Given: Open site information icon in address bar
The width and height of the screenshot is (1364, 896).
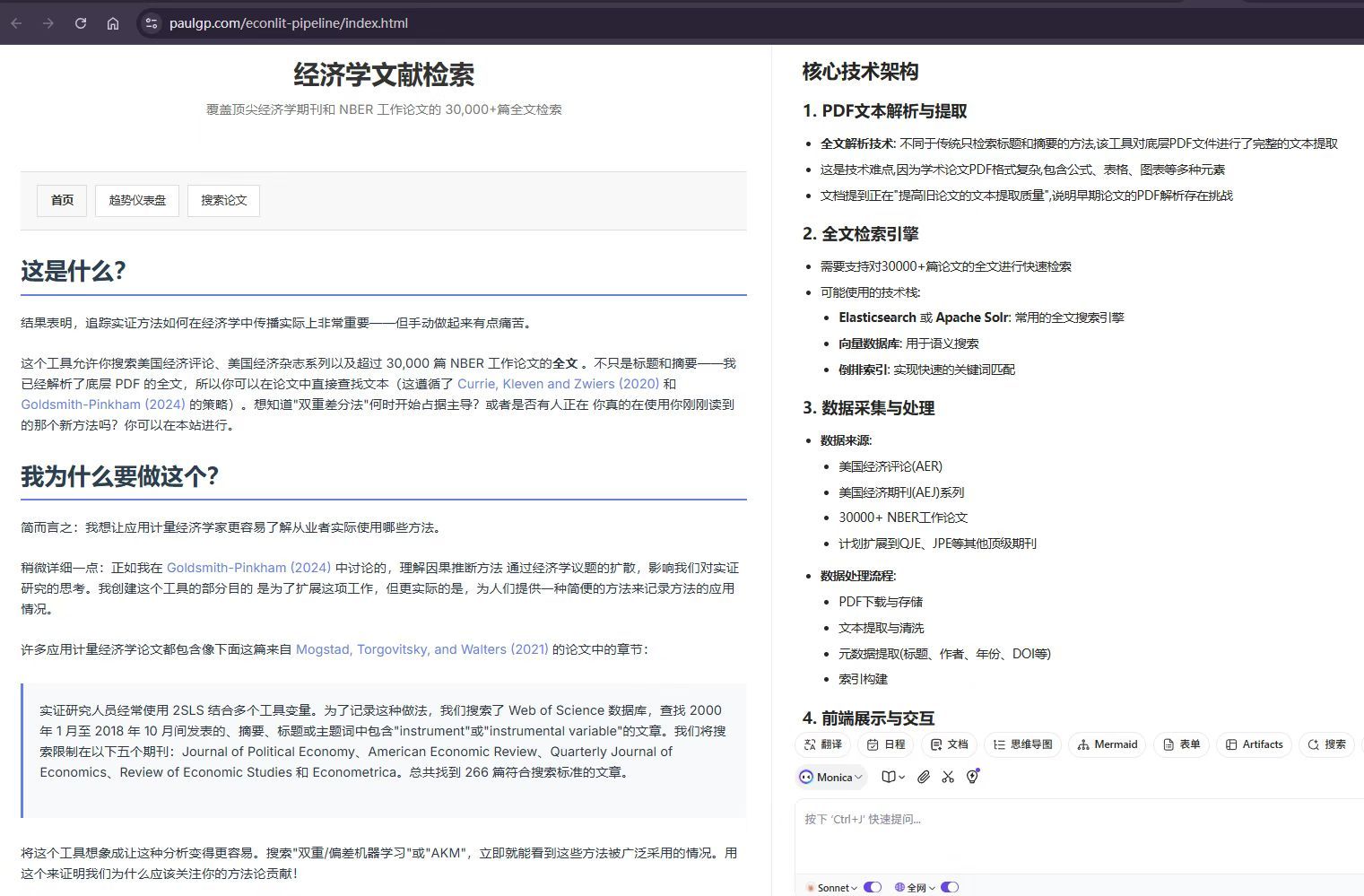Looking at the screenshot, I should coord(152,23).
